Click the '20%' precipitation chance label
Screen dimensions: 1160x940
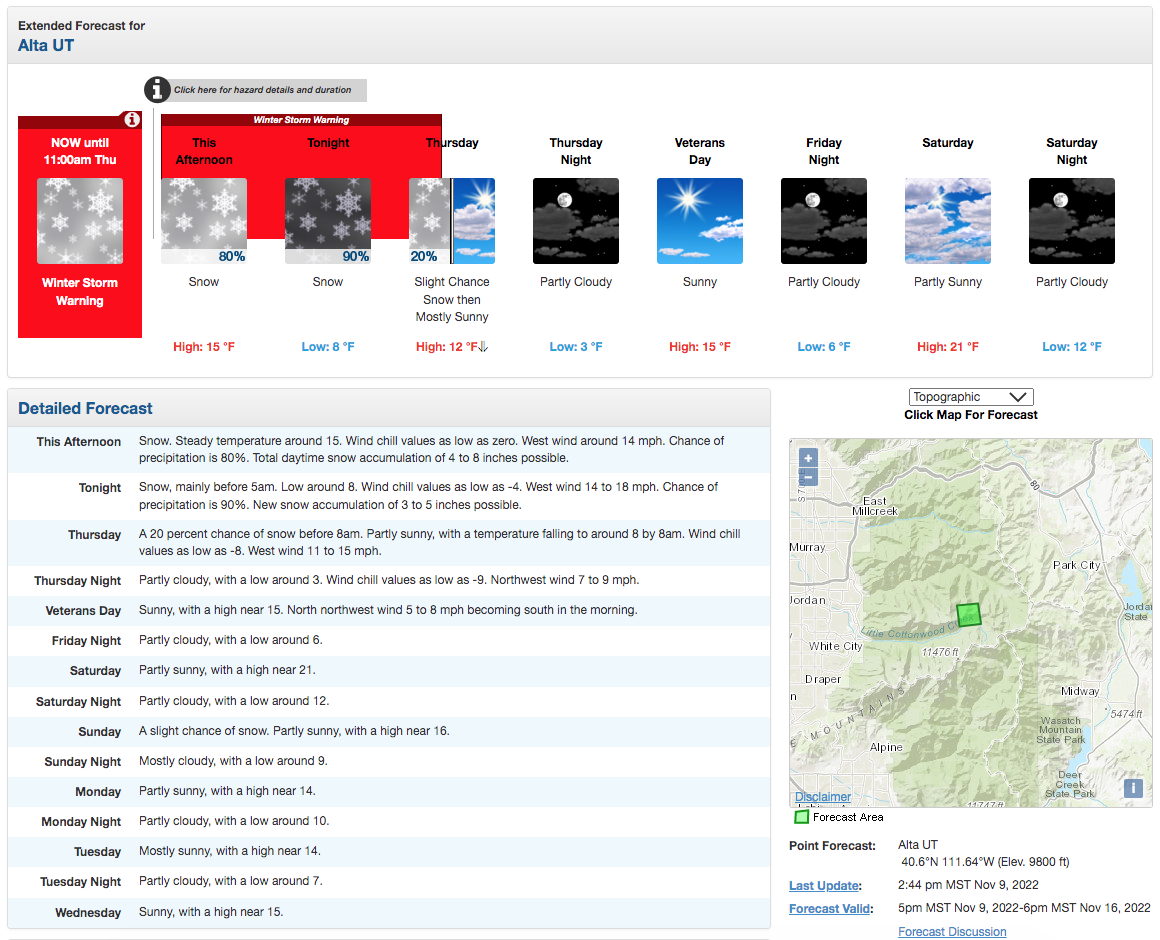tap(424, 256)
